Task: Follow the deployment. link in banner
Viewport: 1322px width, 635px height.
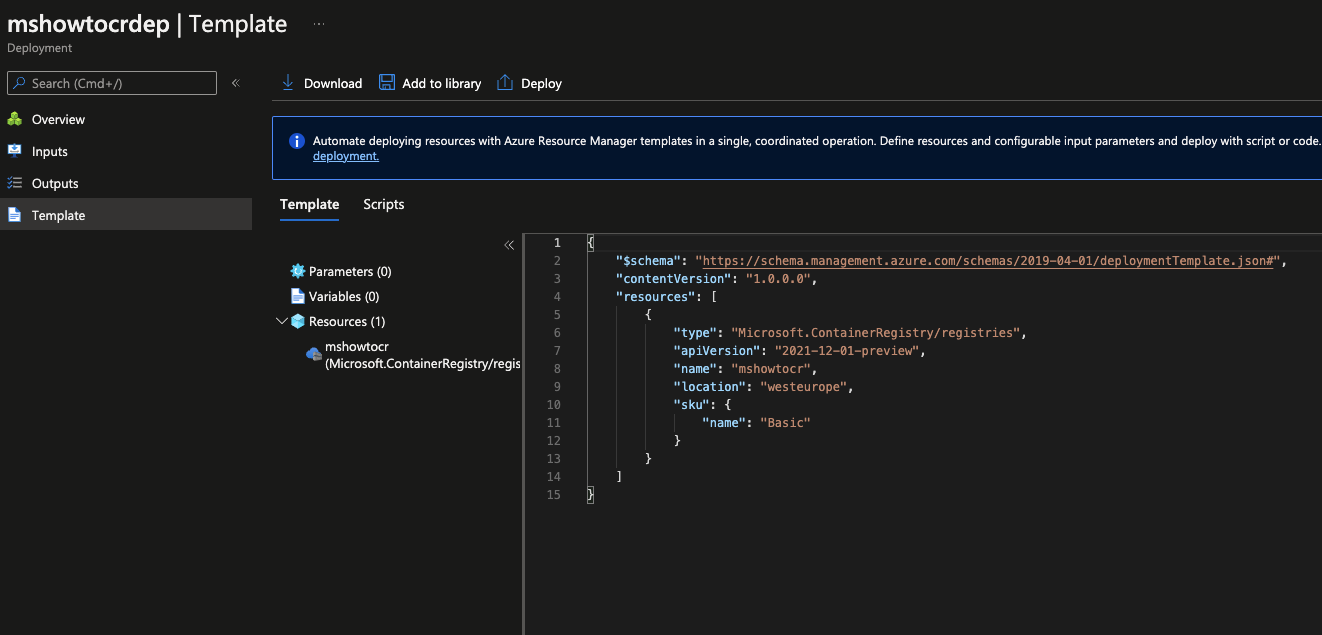Action: pos(346,156)
